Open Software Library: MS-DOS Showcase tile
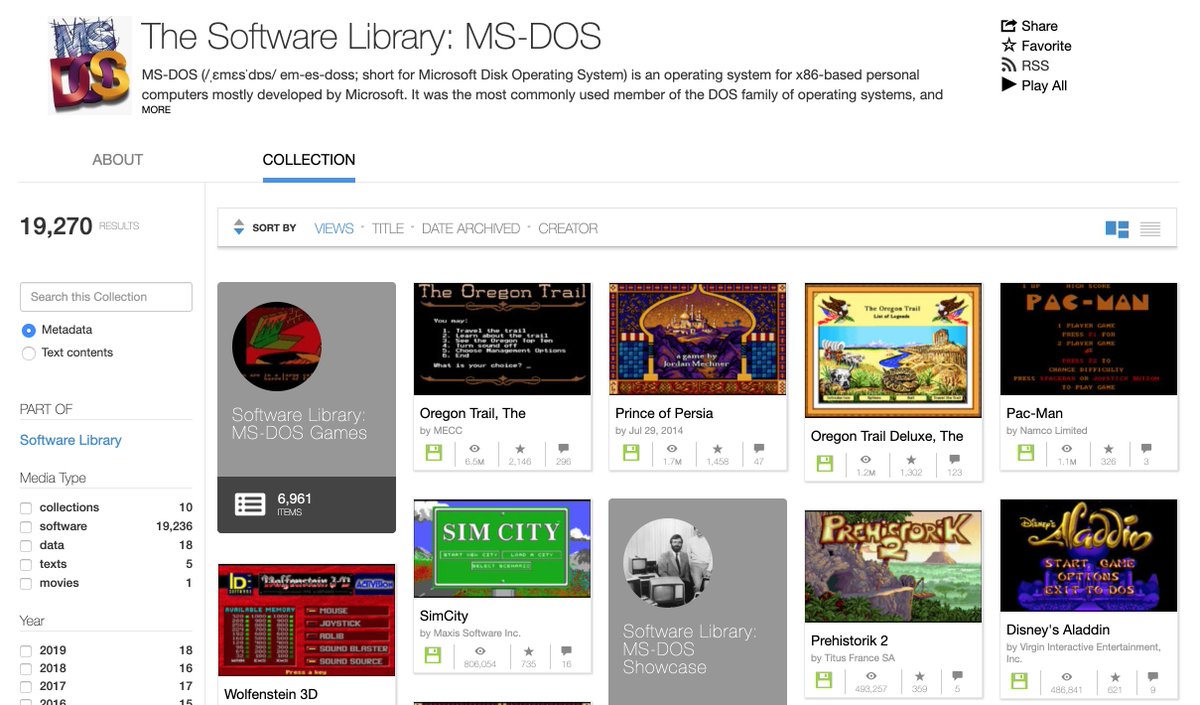1200x705 pixels. coord(697,602)
